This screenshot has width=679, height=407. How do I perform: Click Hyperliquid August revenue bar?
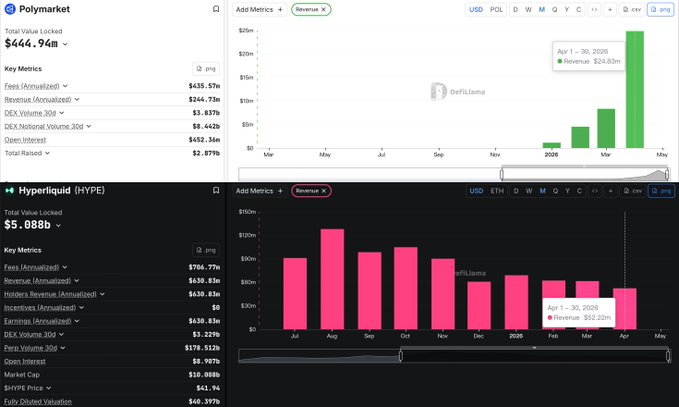click(x=332, y=279)
